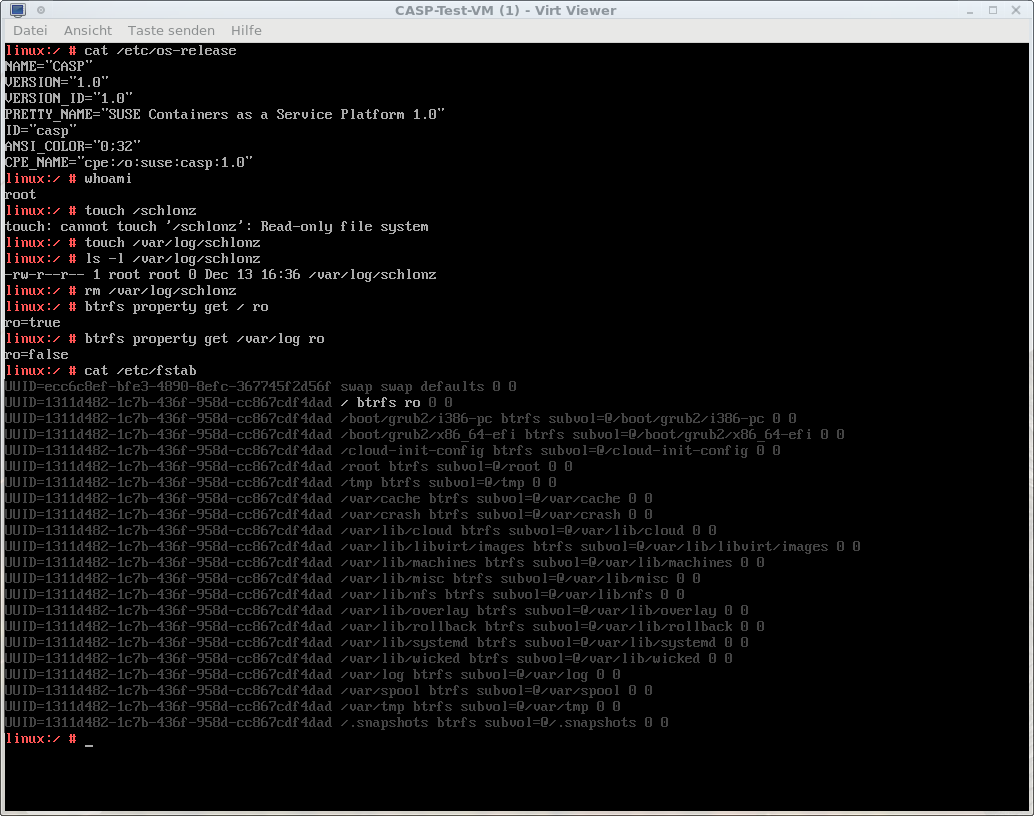This screenshot has height=816, width=1034.
Task: Click the PRETTY_NAME line in output
Action: 224,115
